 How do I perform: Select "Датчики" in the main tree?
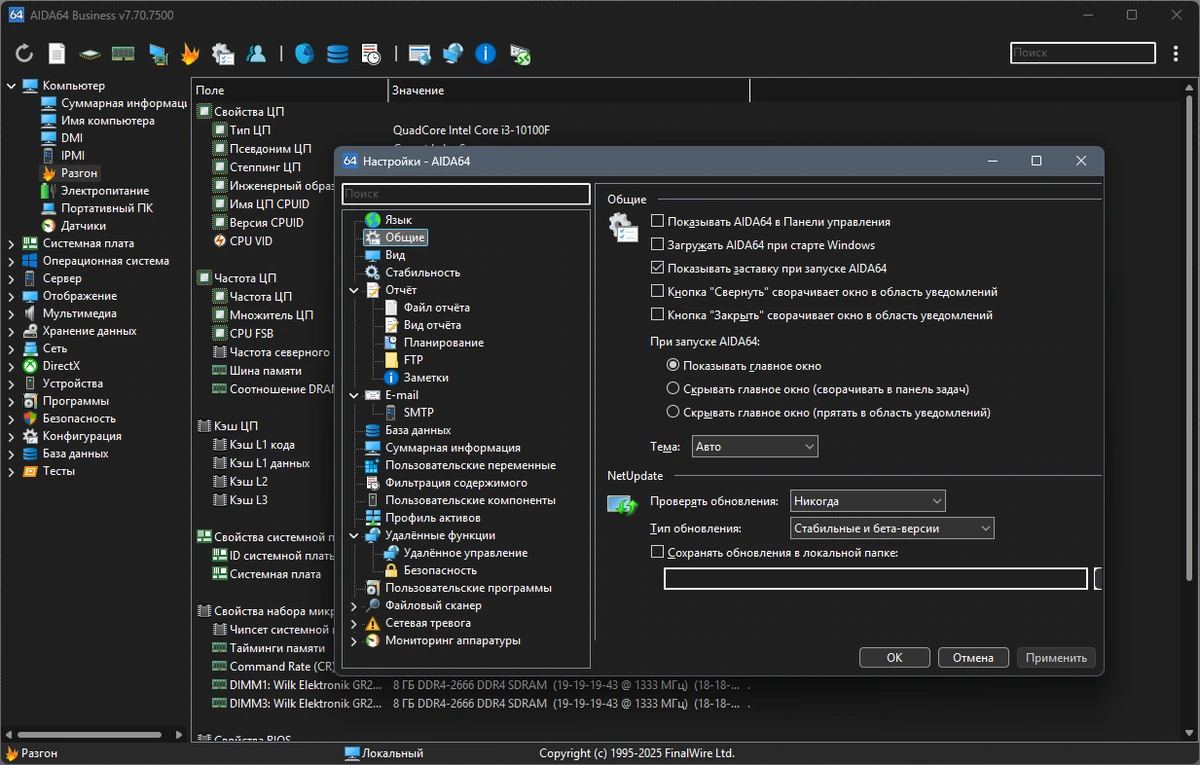coord(83,226)
